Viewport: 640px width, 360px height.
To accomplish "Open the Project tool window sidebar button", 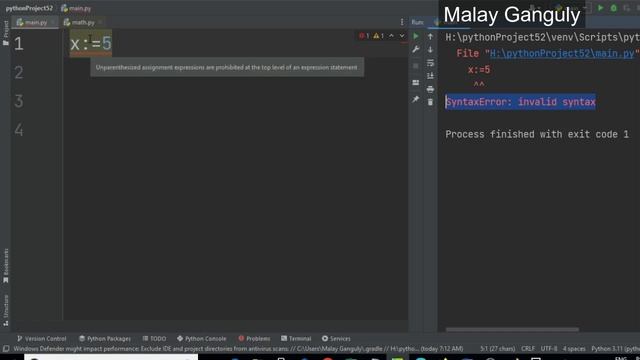I will coord(6,33).
